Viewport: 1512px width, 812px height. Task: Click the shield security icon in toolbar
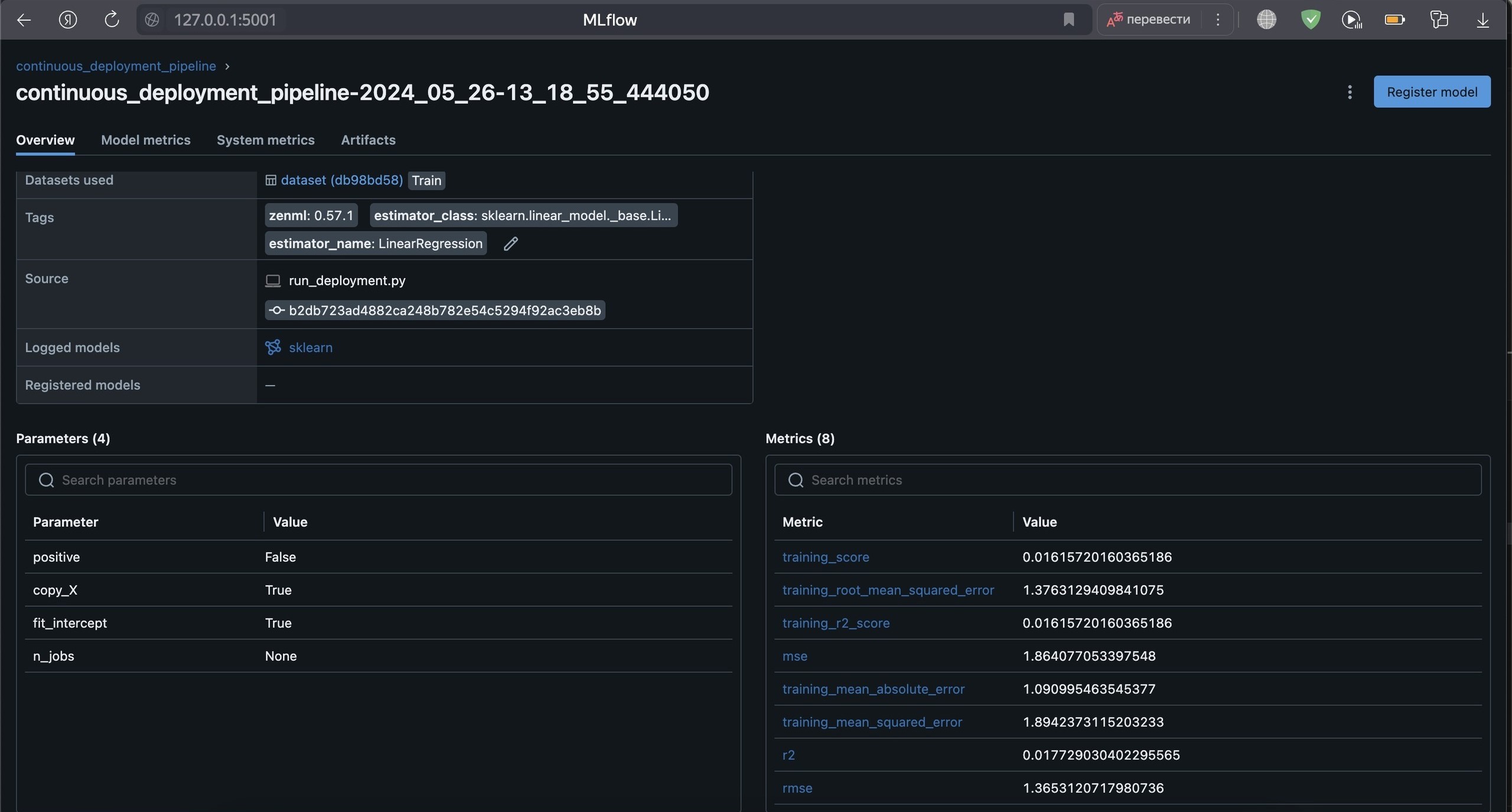coord(1310,20)
